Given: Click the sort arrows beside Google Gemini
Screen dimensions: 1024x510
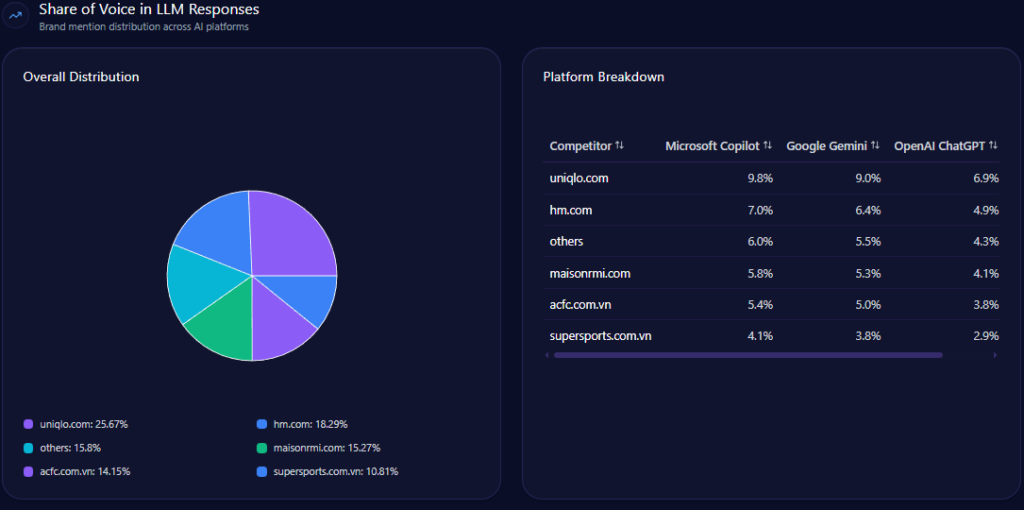Looking at the screenshot, I should [876, 146].
